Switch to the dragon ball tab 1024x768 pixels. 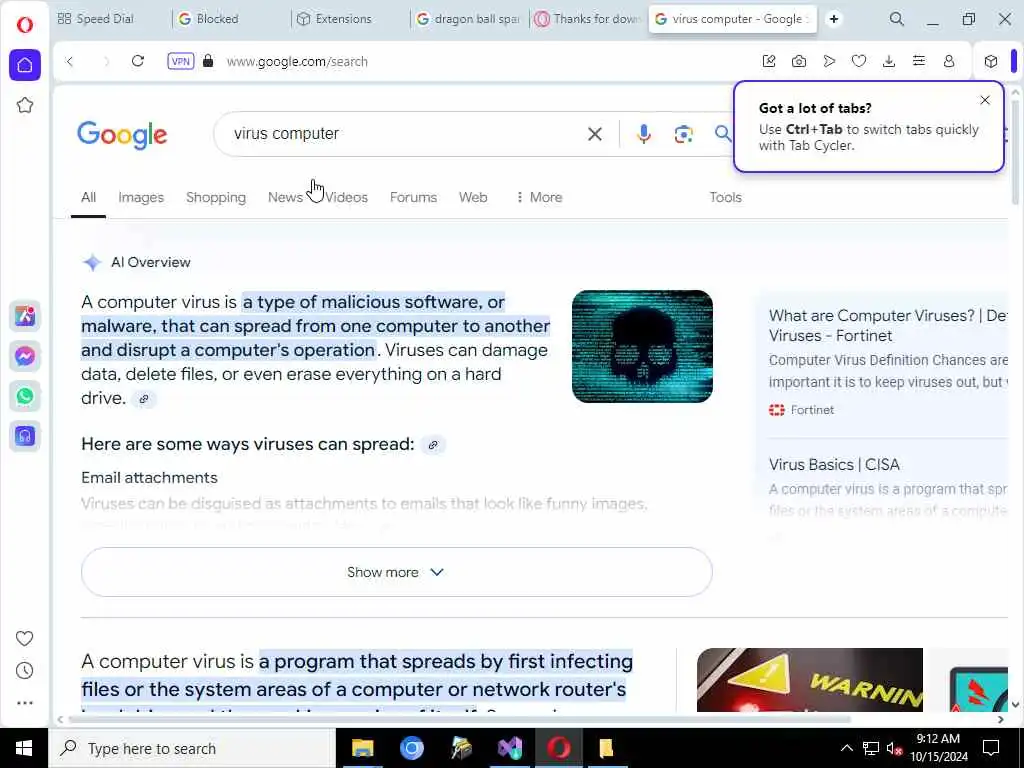(466, 19)
